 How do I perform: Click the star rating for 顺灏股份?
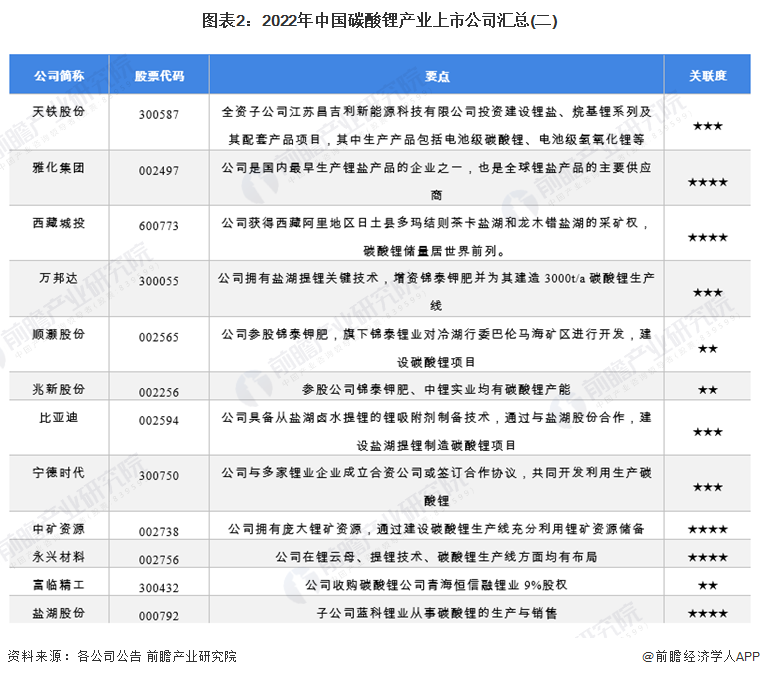pyautogui.click(x=708, y=349)
